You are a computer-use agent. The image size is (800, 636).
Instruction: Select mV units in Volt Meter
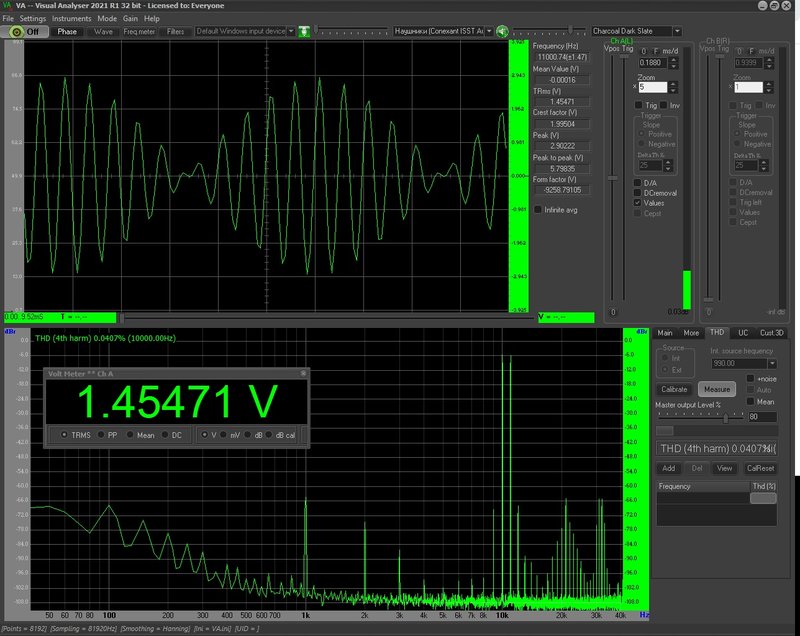click(x=223, y=435)
